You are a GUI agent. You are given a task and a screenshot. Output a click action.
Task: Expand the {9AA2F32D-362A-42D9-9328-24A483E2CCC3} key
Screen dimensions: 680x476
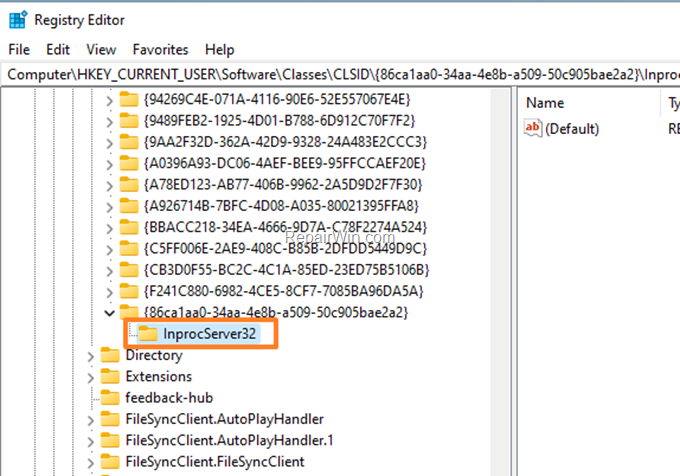click(x=109, y=143)
